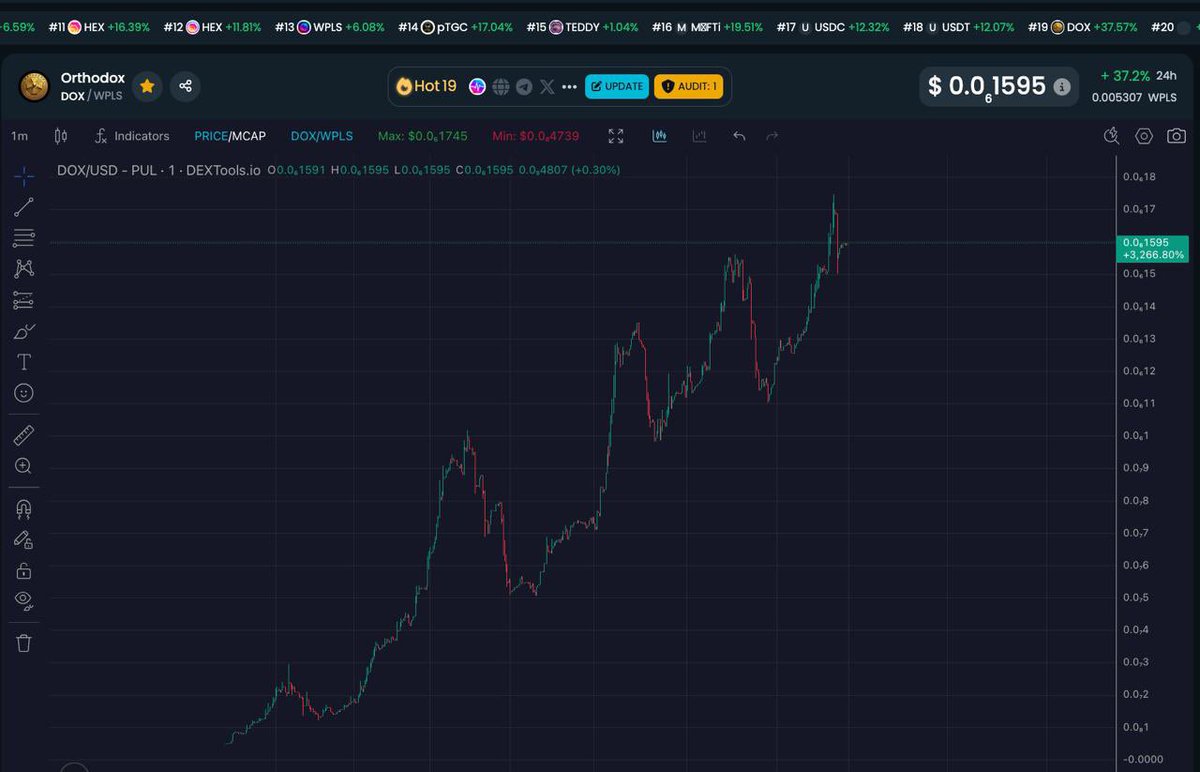Toggle the highlighted trades-on-chart icon
Viewport: 1200px width, 772px height.
click(660, 136)
